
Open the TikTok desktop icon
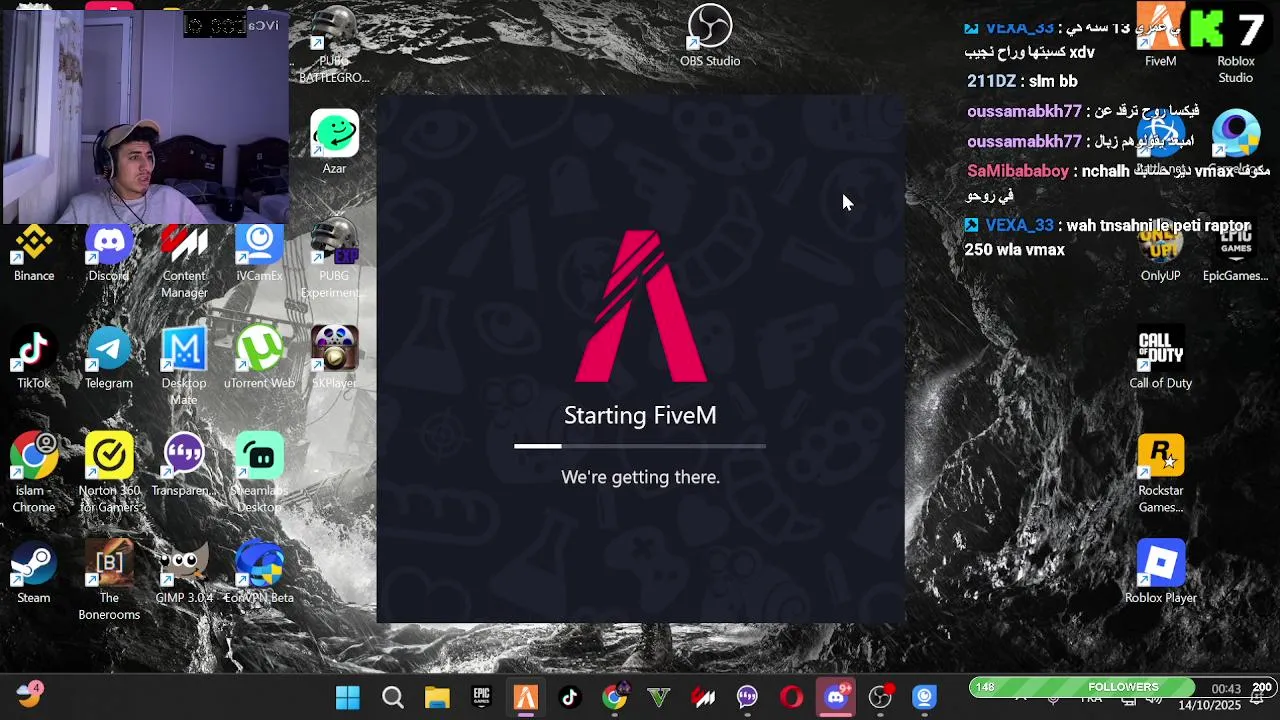tap(34, 360)
